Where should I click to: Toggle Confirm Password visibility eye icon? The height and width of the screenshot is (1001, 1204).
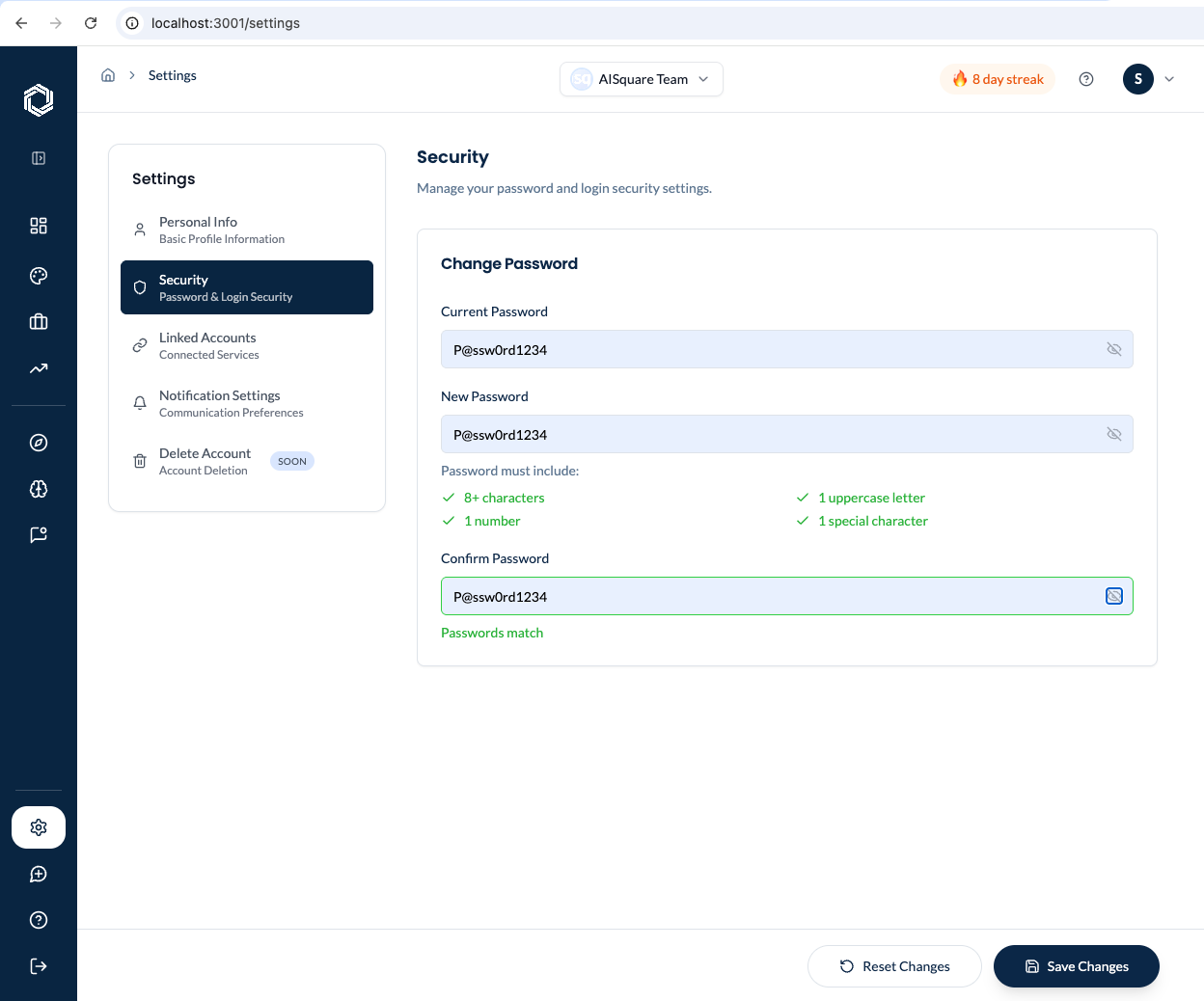click(1114, 596)
